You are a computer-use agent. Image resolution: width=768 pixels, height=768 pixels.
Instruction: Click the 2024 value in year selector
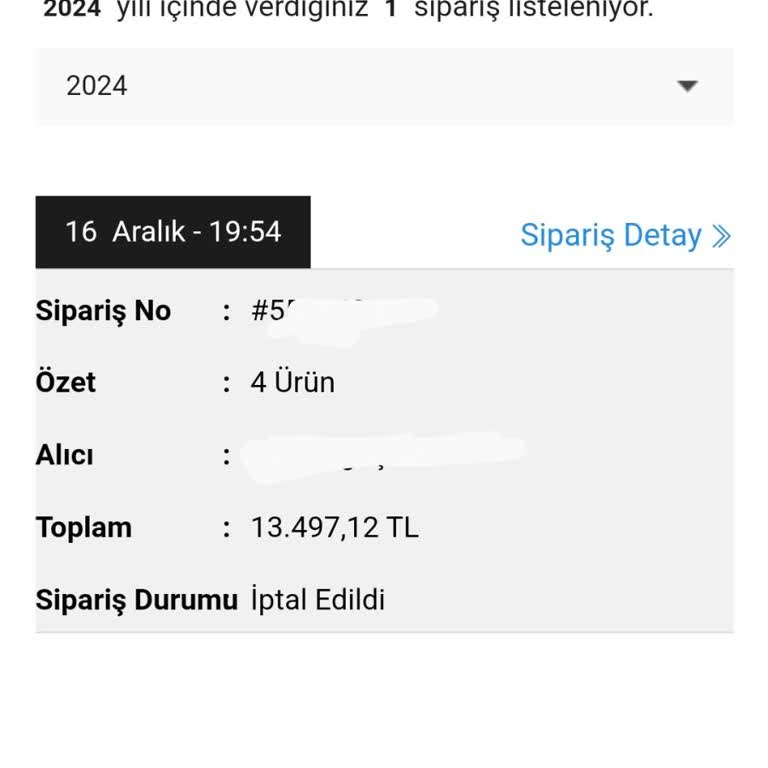pos(97,86)
